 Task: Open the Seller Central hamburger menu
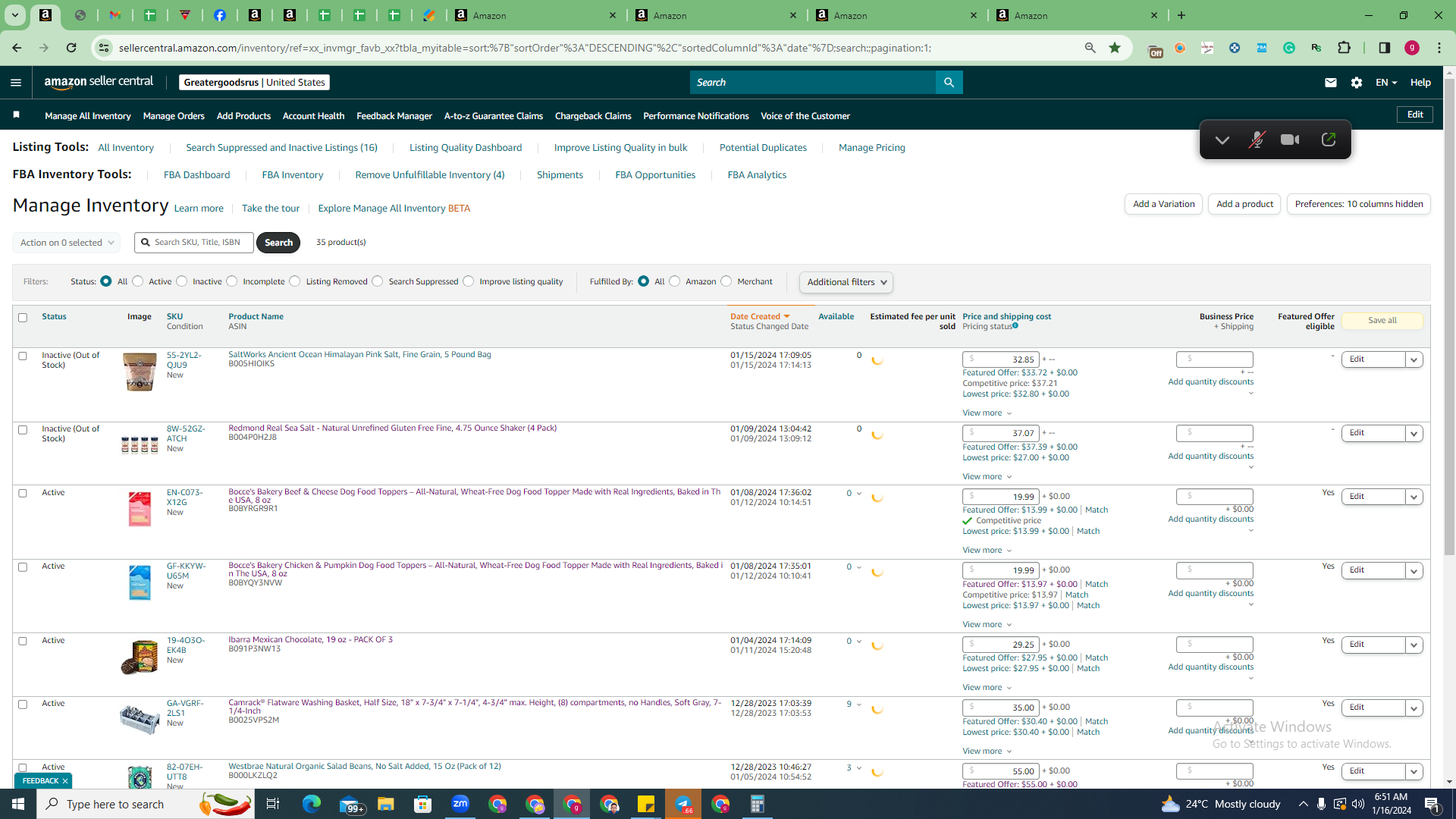pos(16,83)
